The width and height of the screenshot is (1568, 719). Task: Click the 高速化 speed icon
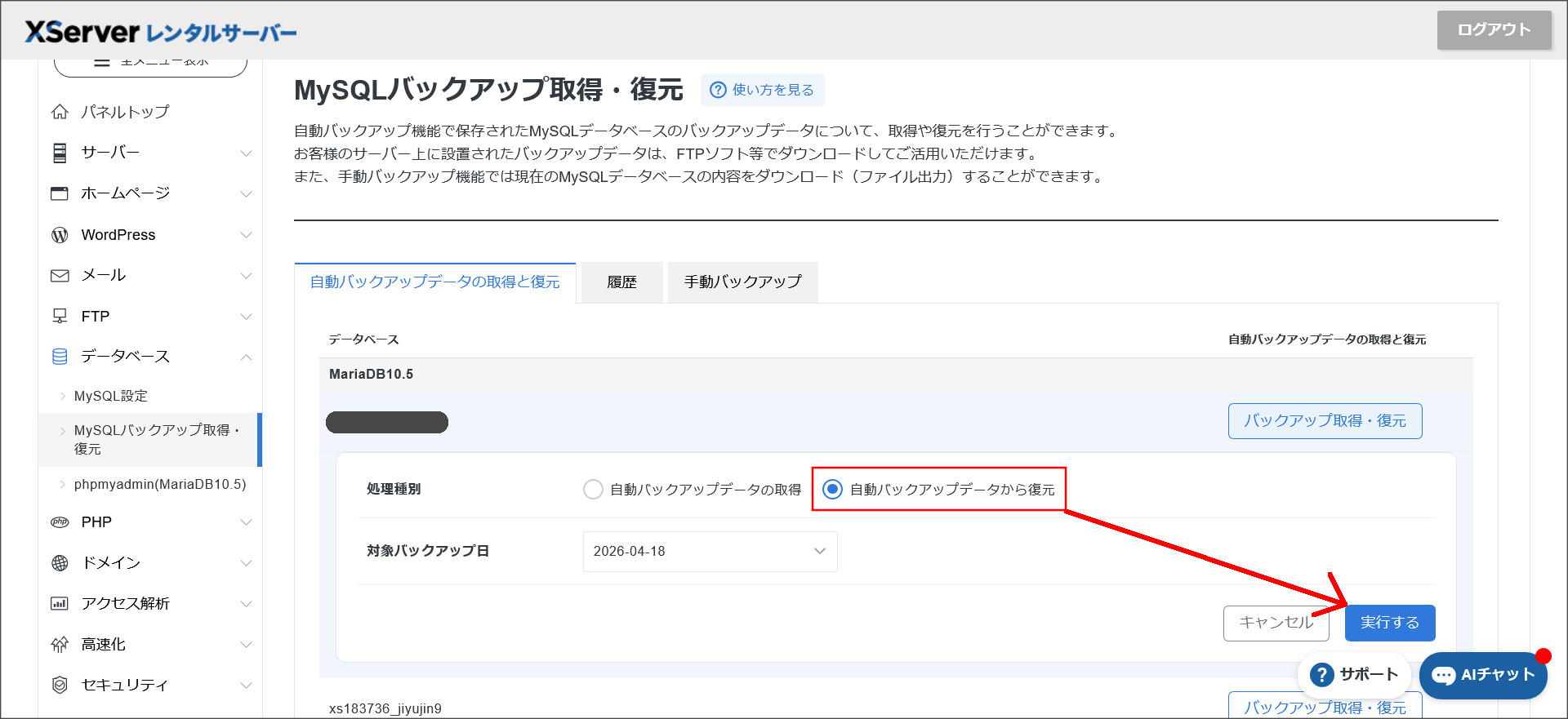pyautogui.click(x=60, y=645)
